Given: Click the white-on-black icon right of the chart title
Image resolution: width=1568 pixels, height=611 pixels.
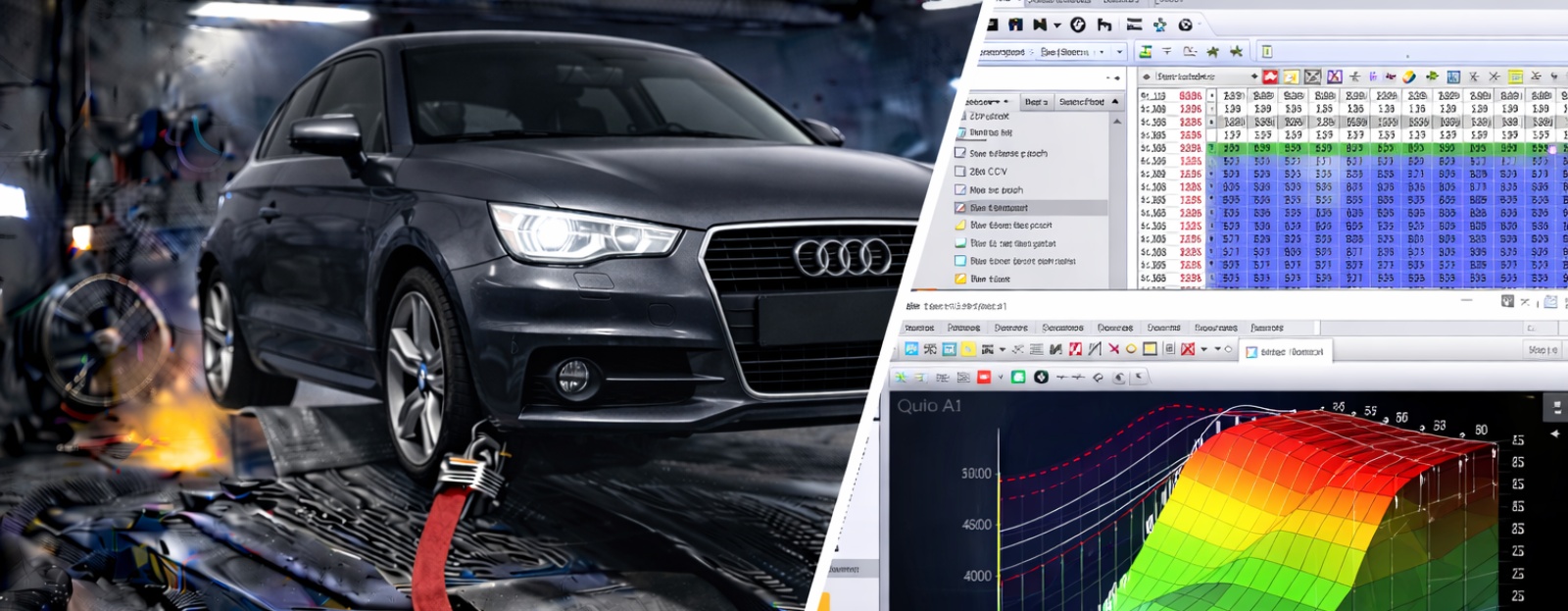Looking at the screenshot, I should [x=1555, y=405].
